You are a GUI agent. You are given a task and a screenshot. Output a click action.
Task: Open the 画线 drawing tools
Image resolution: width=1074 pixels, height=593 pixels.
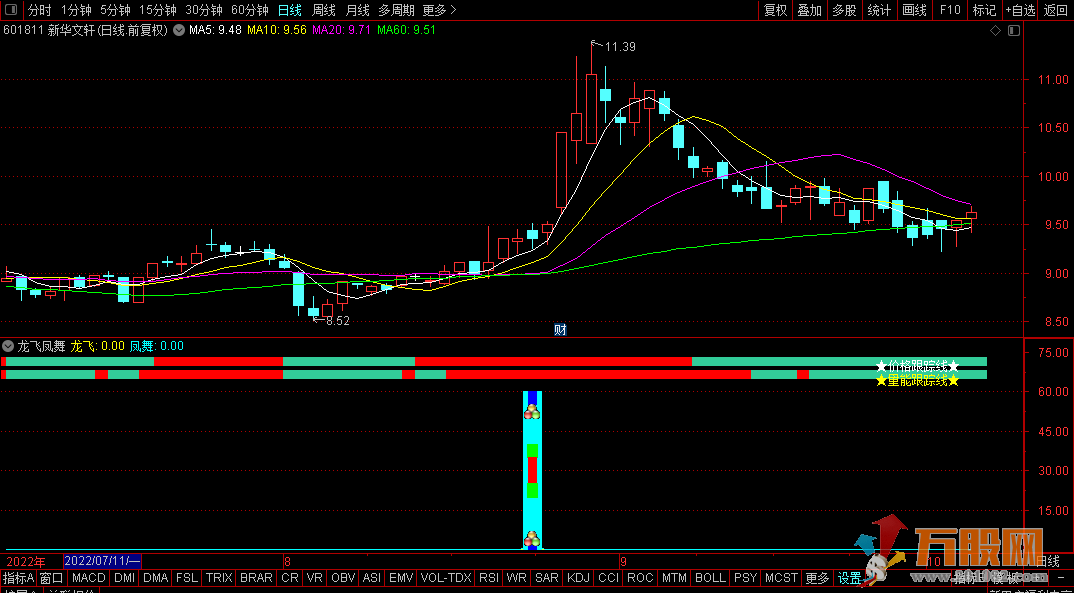coord(914,10)
